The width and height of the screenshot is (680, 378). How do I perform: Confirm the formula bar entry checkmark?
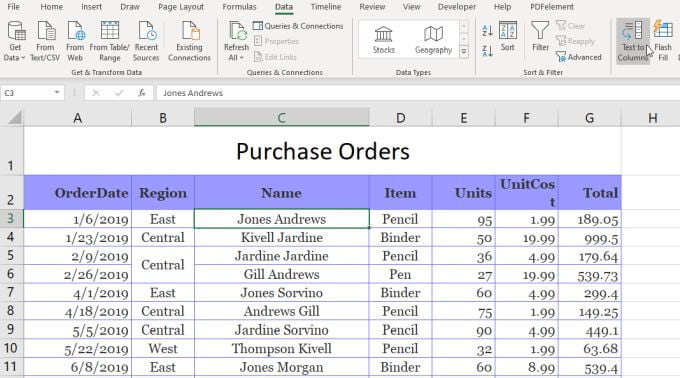tap(119, 93)
